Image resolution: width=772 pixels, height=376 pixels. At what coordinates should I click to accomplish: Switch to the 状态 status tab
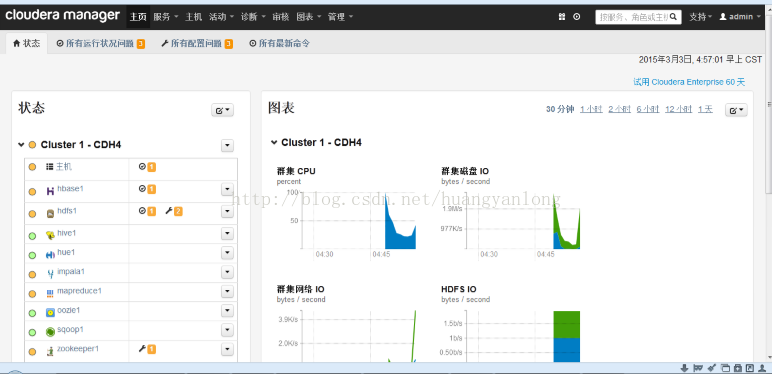coord(27,43)
